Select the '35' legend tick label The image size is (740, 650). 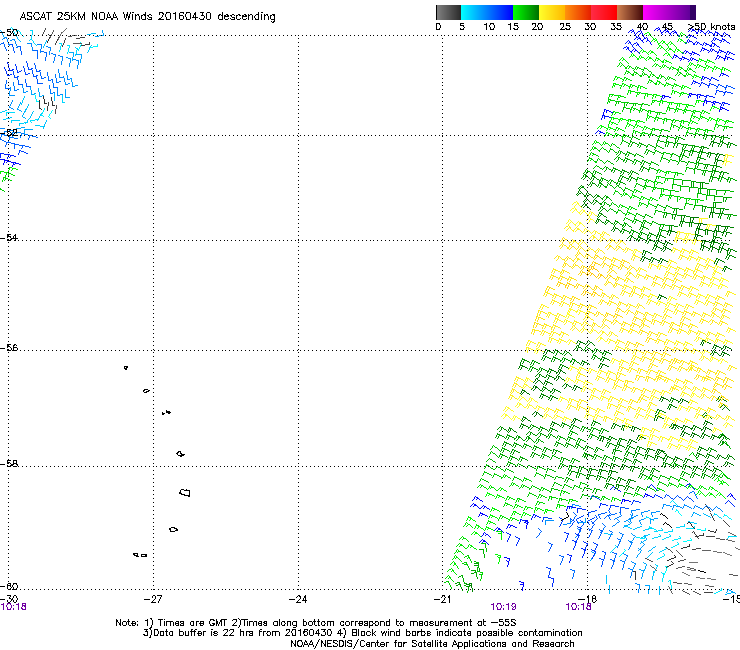coord(616,27)
